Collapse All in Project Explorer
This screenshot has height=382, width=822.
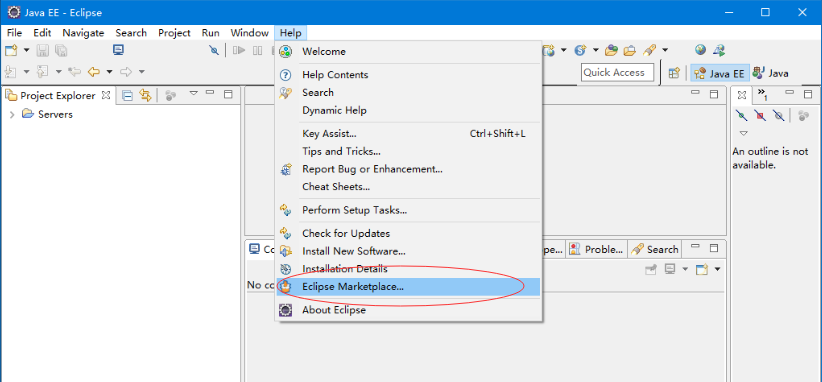point(127,95)
